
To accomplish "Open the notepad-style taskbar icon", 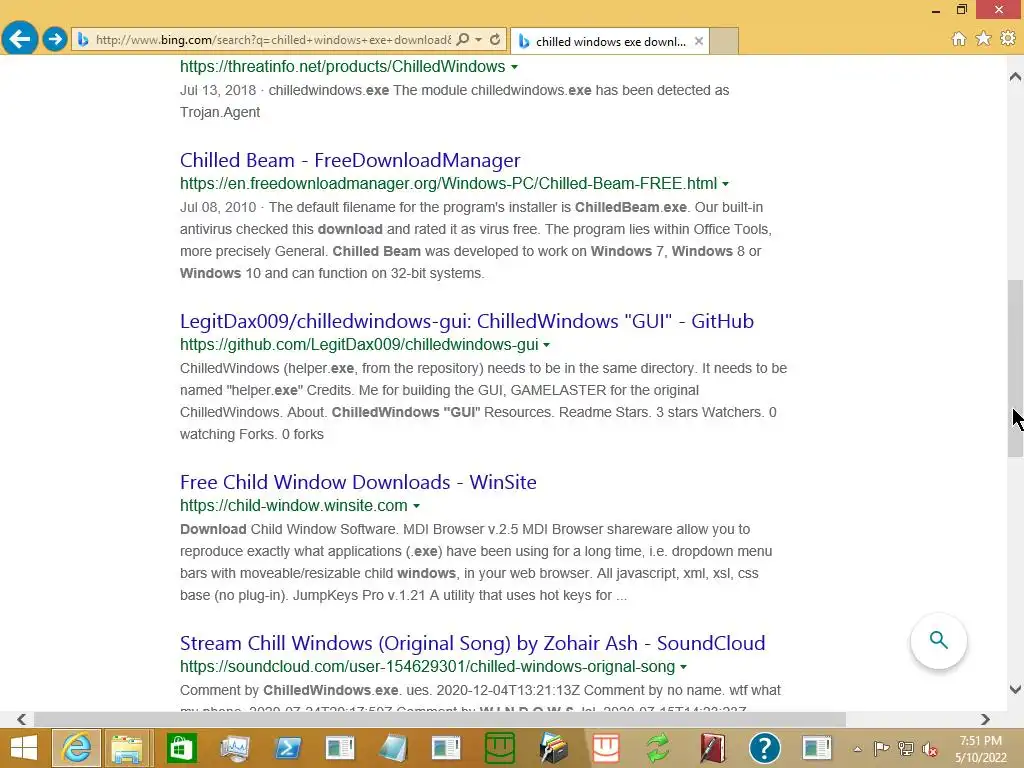I will [x=394, y=748].
